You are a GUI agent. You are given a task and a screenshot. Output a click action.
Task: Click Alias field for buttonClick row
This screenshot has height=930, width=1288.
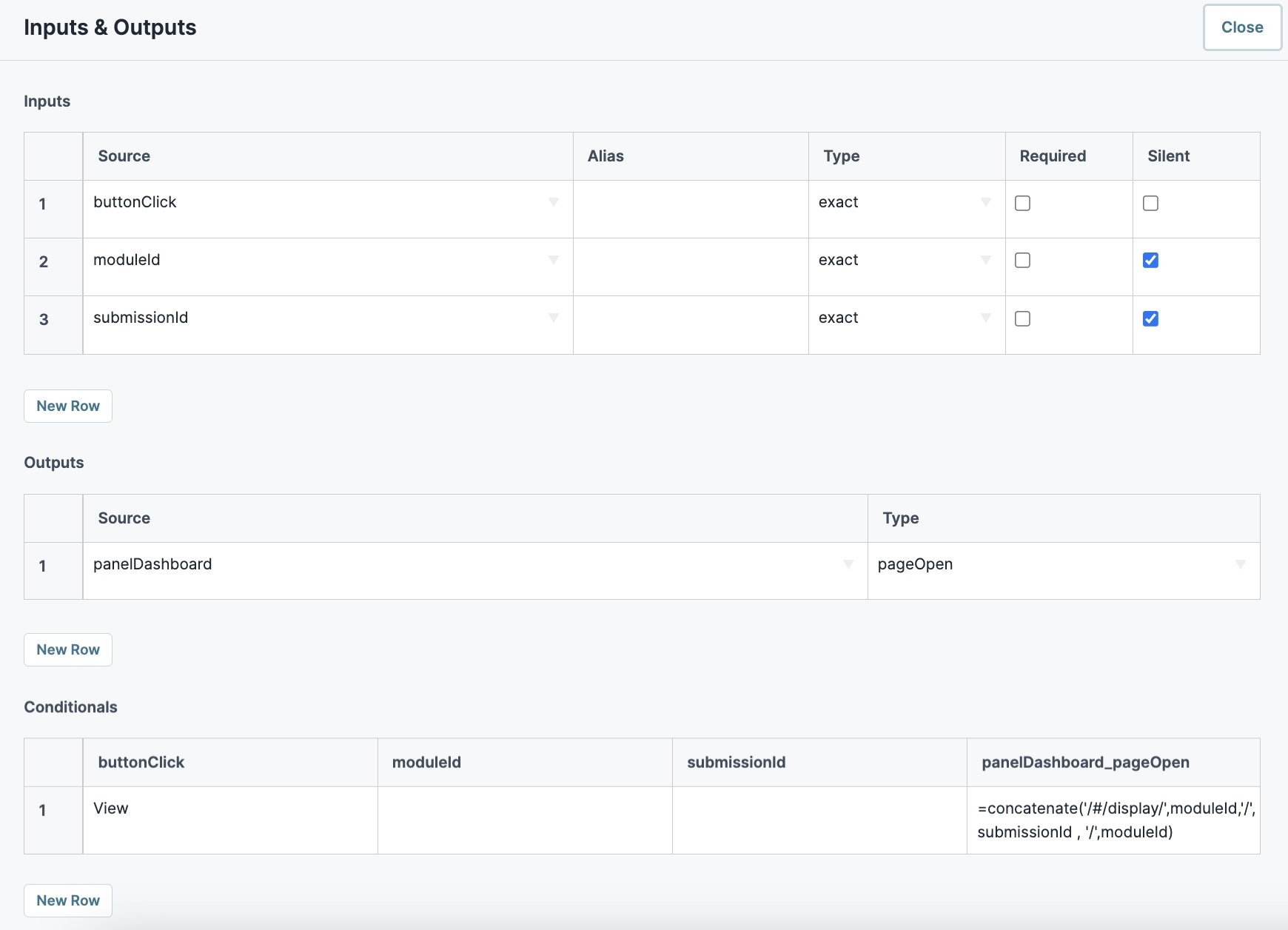(691, 209)
